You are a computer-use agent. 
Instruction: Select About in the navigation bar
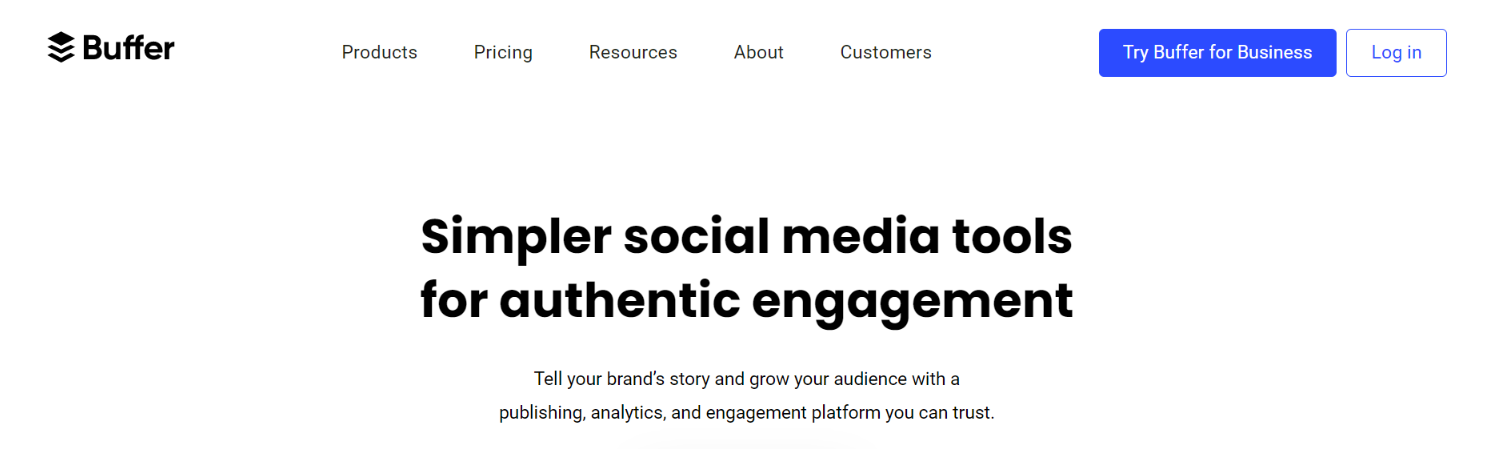point(759,52)
